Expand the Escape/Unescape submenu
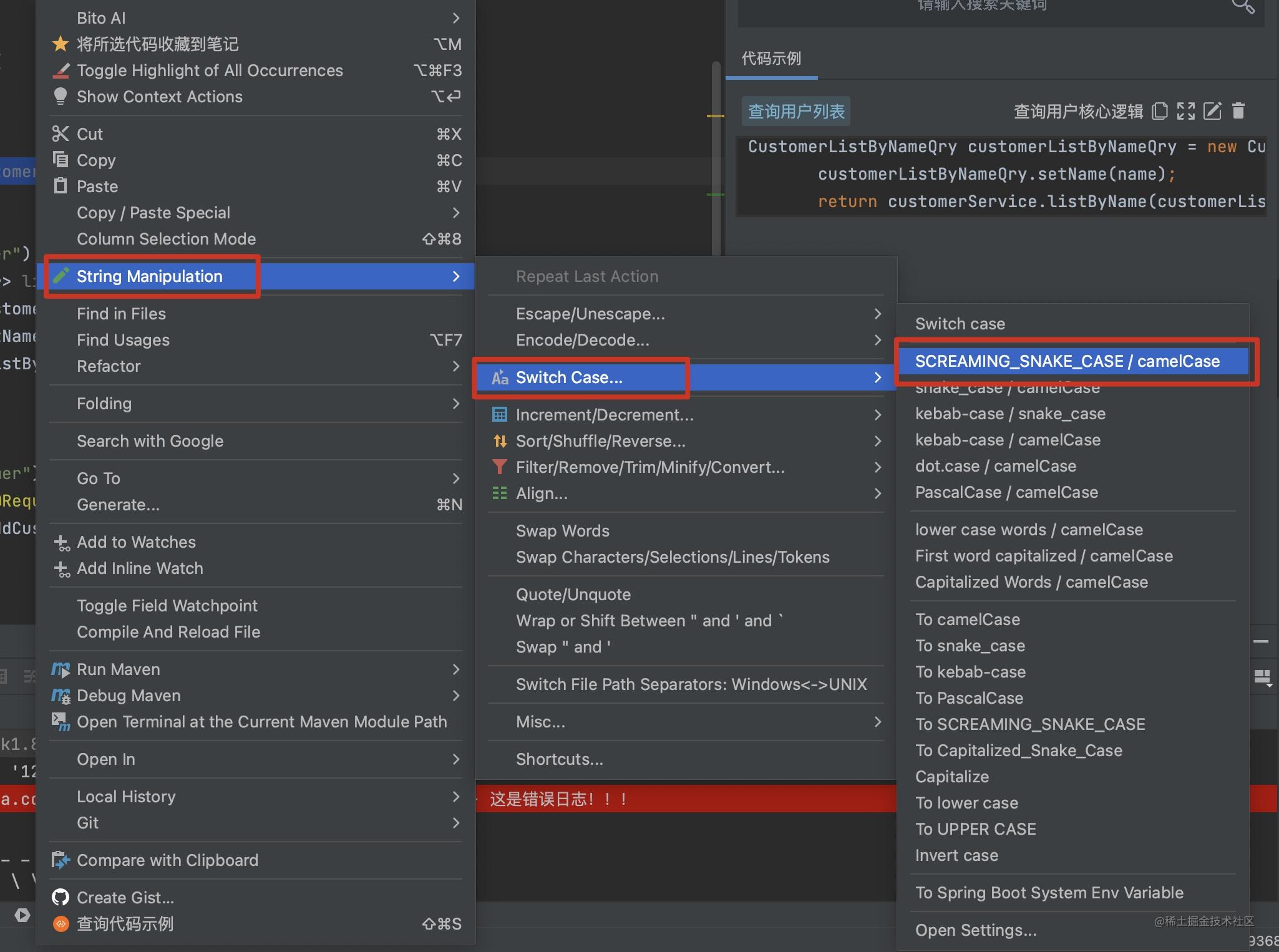Screen dimensions: 1279x952 878,314
